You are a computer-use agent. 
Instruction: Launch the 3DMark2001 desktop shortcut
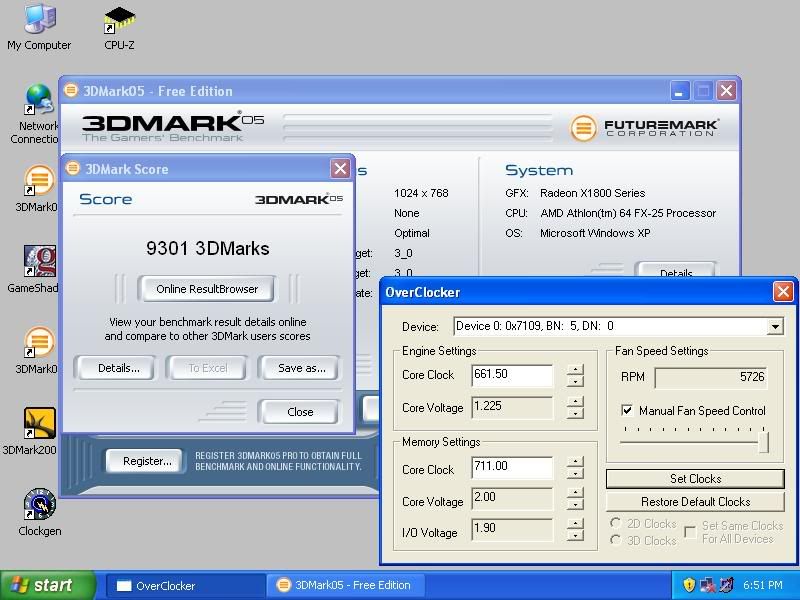point(31,431)
